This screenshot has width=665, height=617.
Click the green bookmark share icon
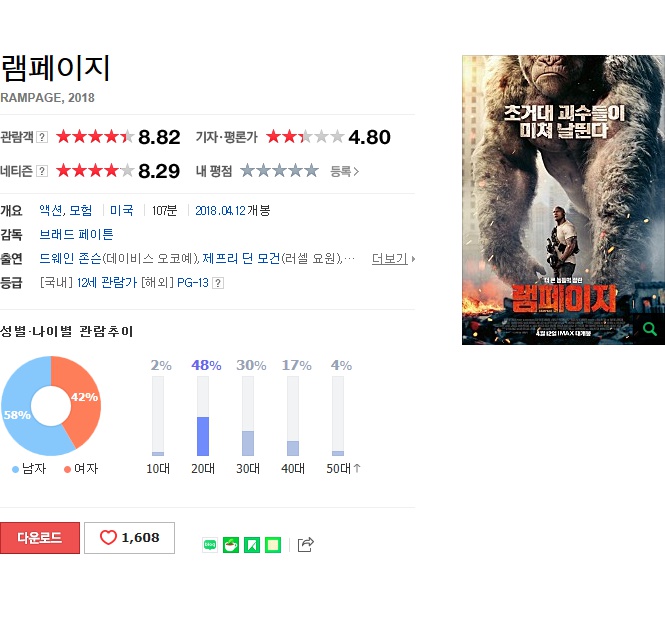251,544
